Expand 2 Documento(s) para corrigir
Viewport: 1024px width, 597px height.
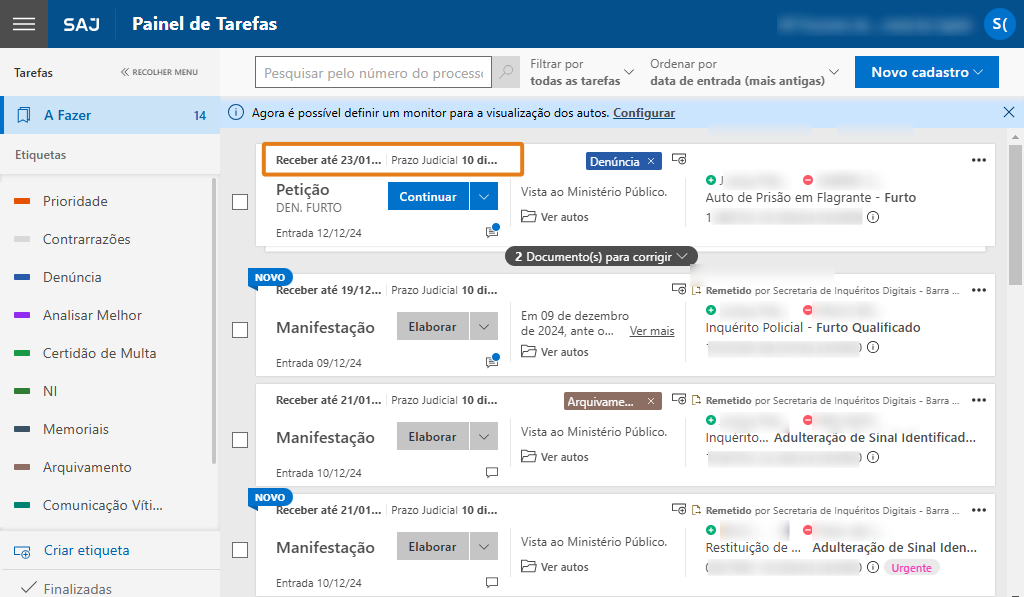coord(600,257)
